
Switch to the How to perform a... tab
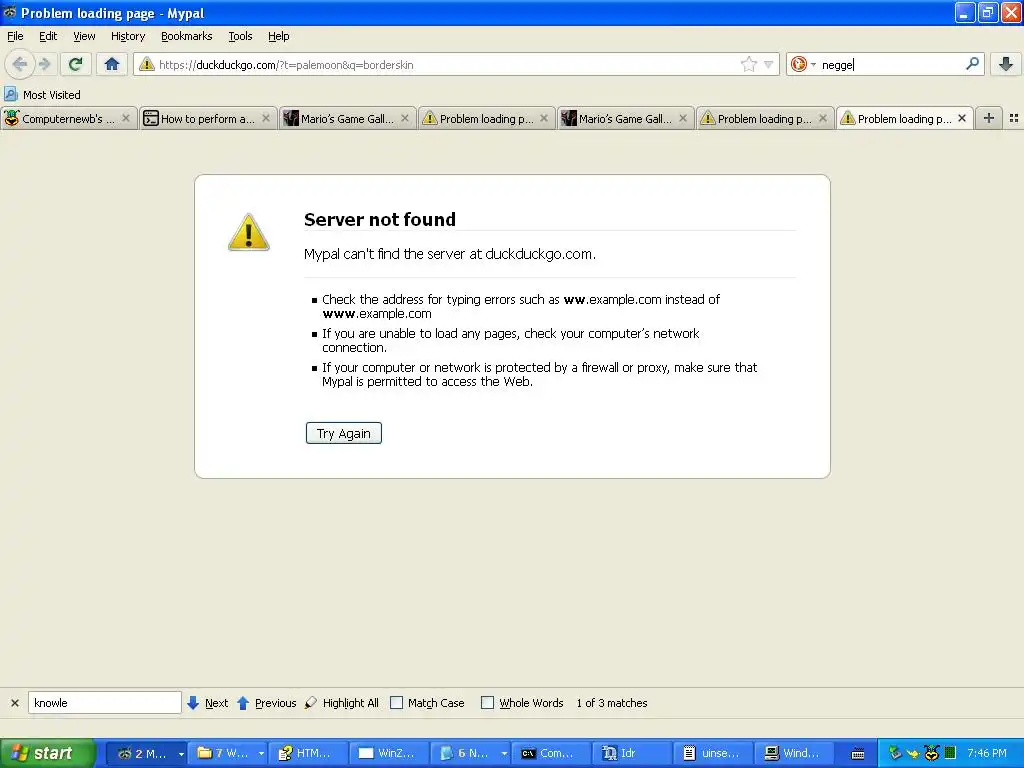point(207,118)
